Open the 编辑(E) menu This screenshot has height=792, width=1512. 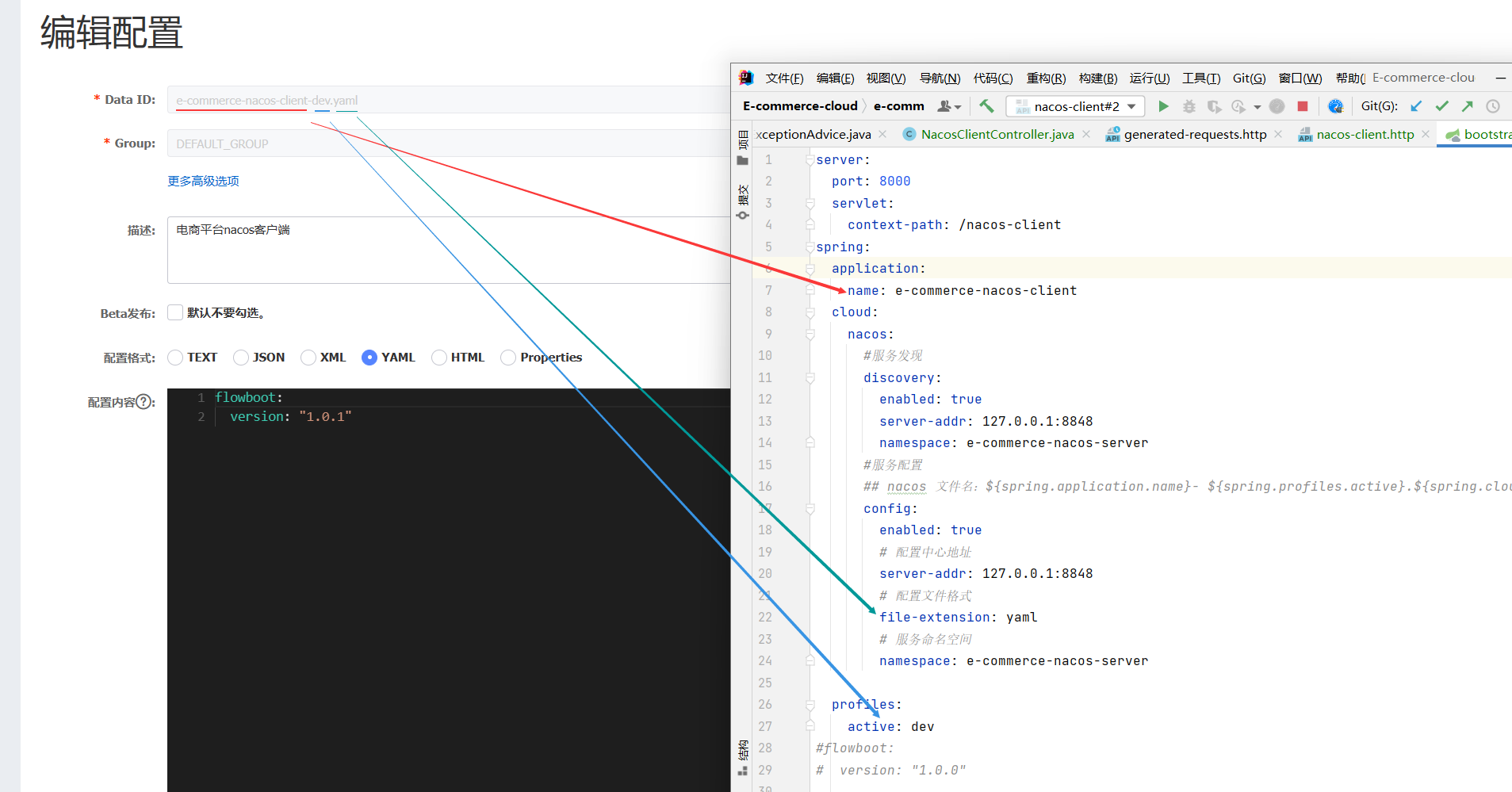(x=835, y=78)
